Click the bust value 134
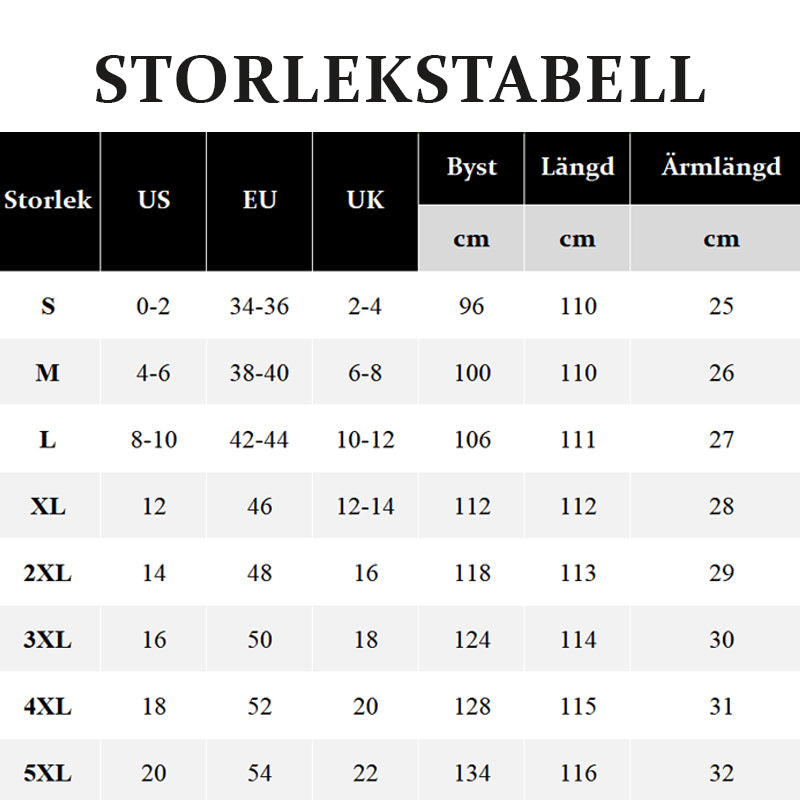 pyautogui.click(x=472, y=773)
